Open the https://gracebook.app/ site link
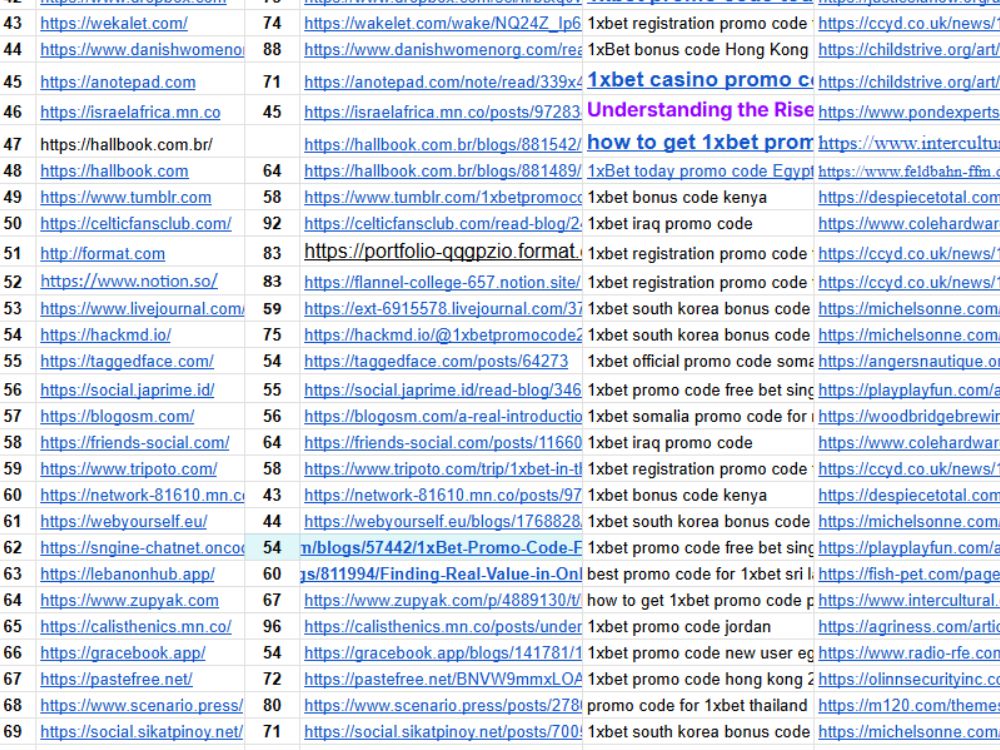The image size is (1000, 750). tap(122, 653)
